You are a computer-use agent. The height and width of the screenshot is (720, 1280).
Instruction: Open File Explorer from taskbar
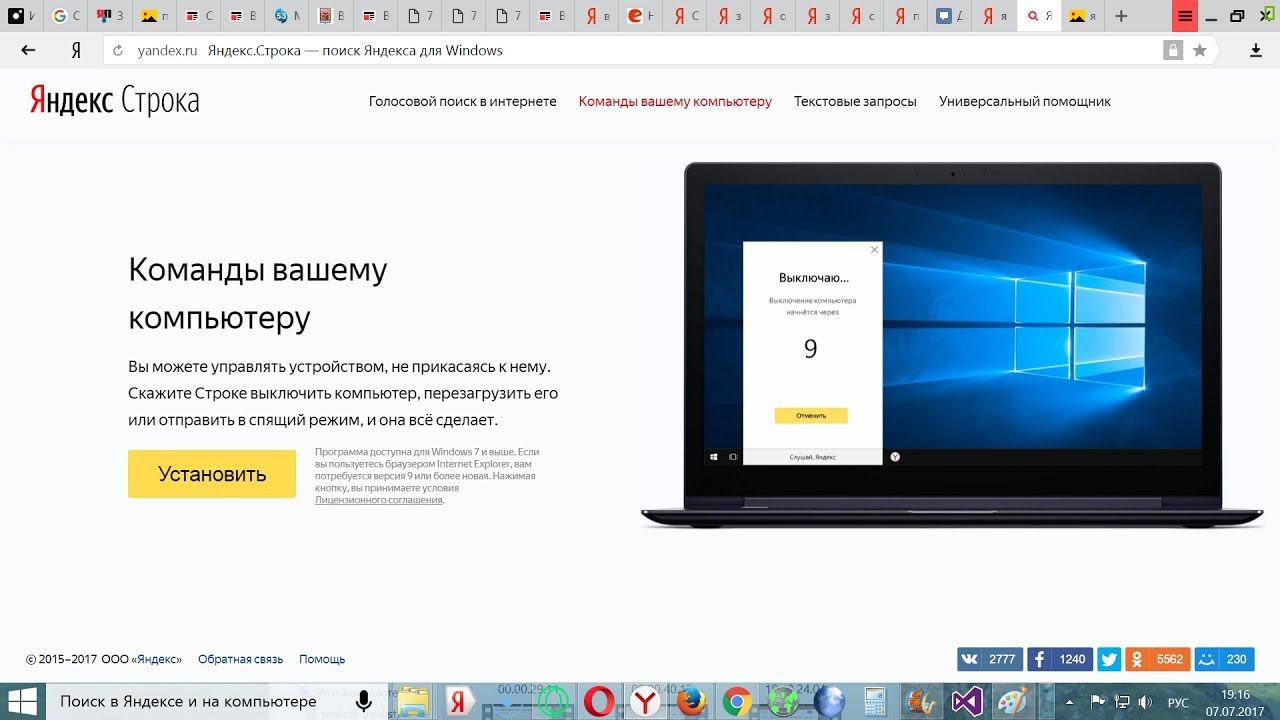(413, 701)
